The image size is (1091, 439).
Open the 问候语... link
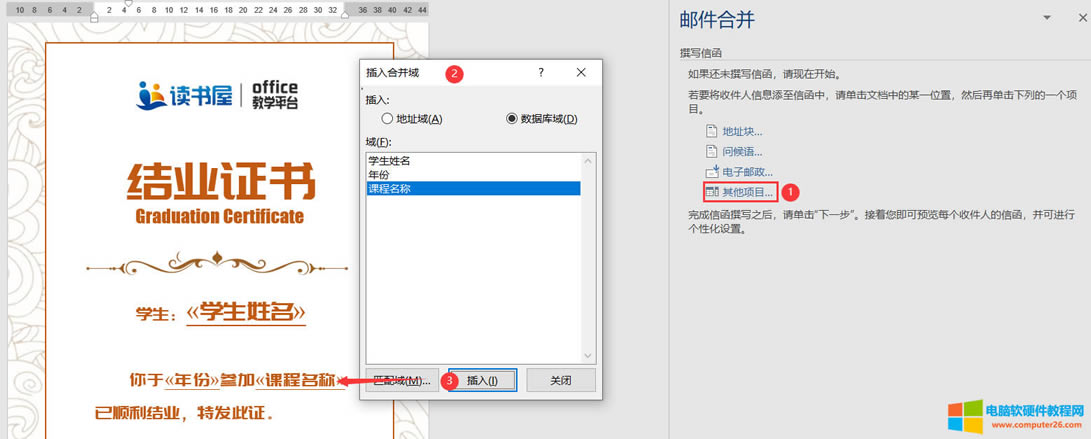[x=742, y=152]
